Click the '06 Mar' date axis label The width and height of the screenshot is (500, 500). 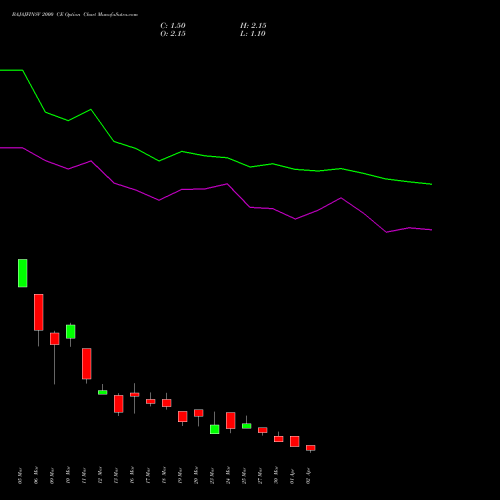pos(36,475)
